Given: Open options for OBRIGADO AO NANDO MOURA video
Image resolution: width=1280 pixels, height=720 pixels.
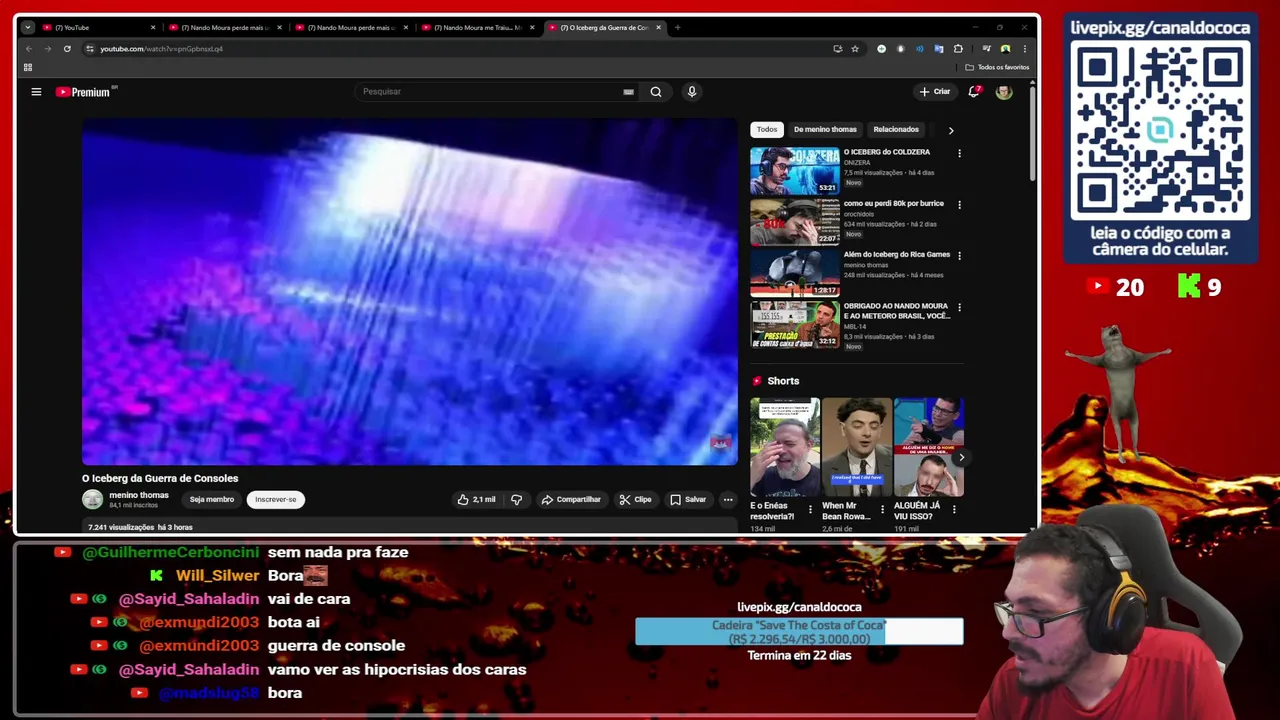Looking at the screenshot, I should [959, 308].
